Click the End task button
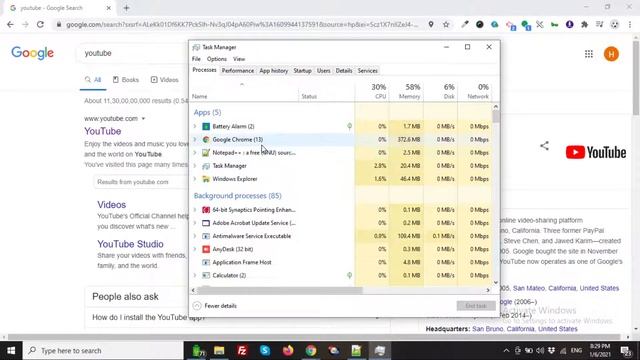The image size is (640, 360). click(x=476, y=306)
